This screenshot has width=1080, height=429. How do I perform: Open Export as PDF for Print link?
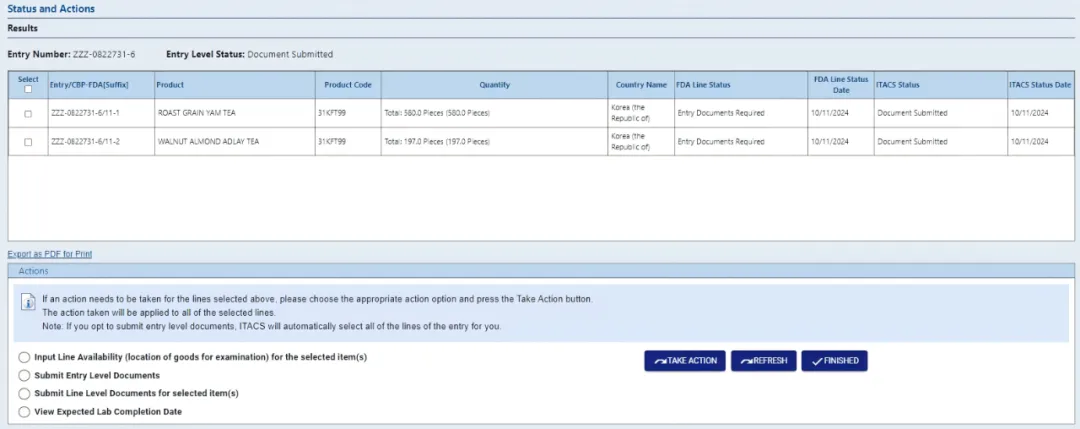49,254
